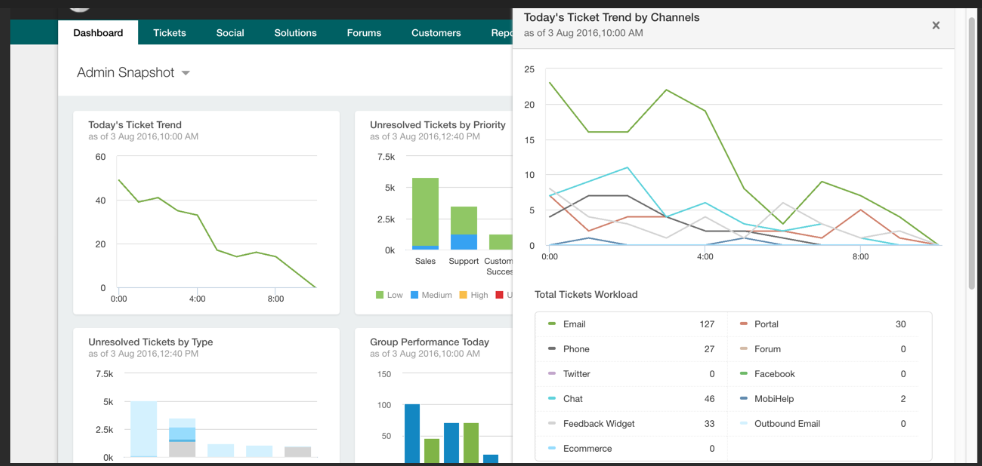
Task: Click the Email ticket count 127
Action: (707, 324)
